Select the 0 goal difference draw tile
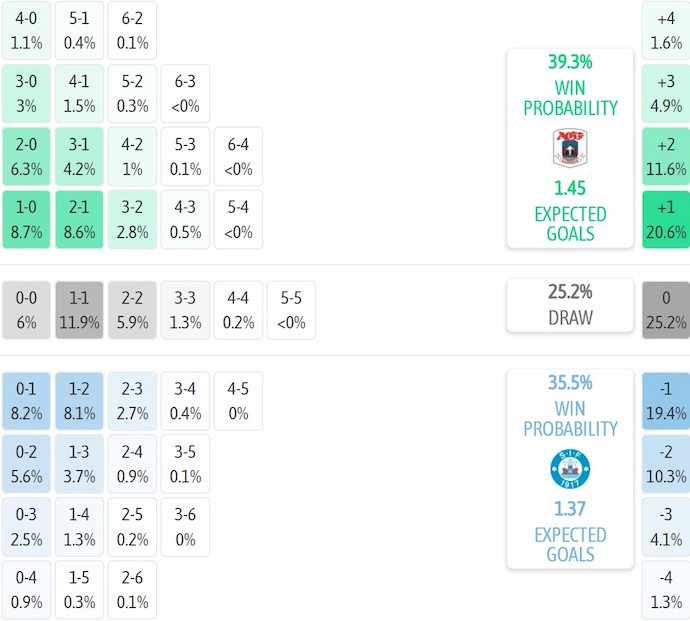The image size is (690, 621). point(666,310)
